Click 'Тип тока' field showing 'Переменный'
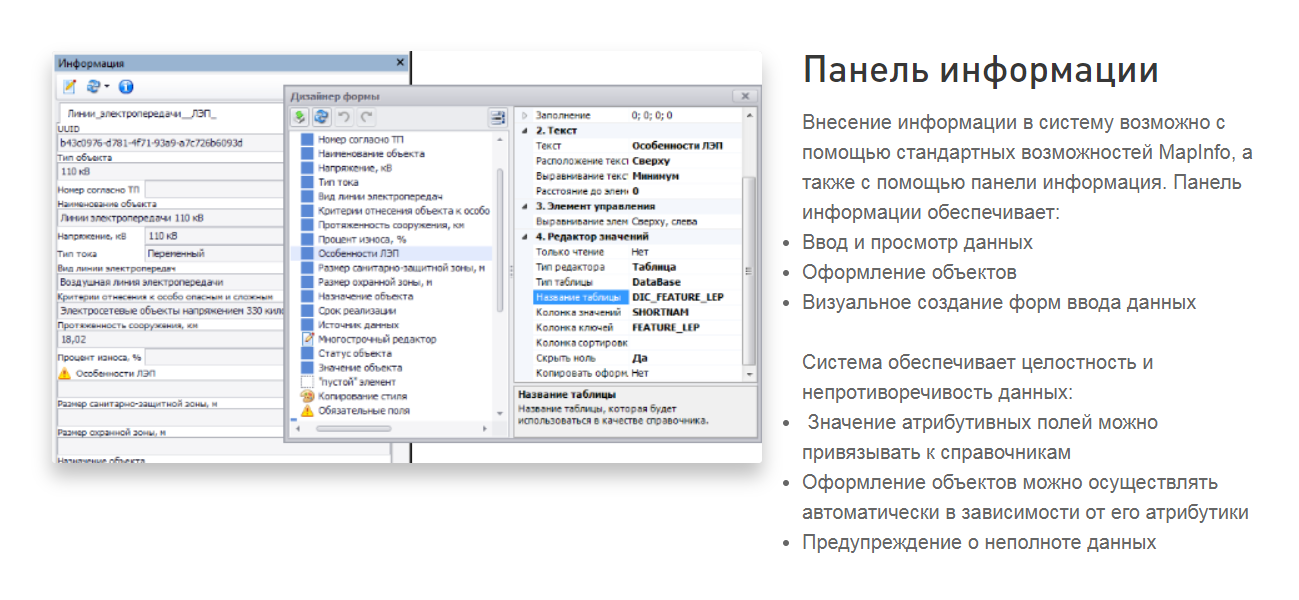 click(214, 253)
